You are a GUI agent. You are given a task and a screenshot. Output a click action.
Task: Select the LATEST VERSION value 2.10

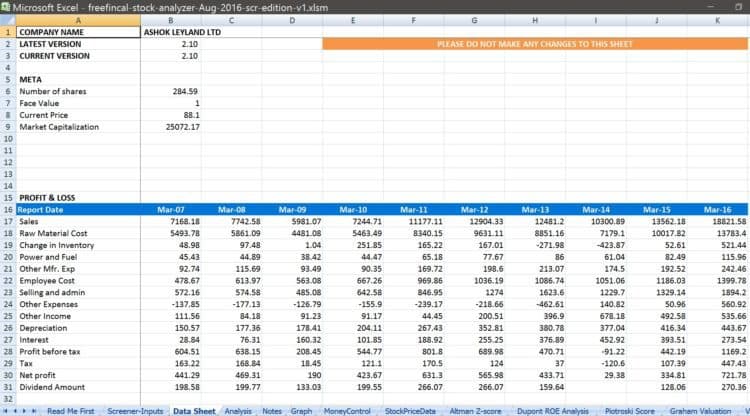[x=171, y=44]
